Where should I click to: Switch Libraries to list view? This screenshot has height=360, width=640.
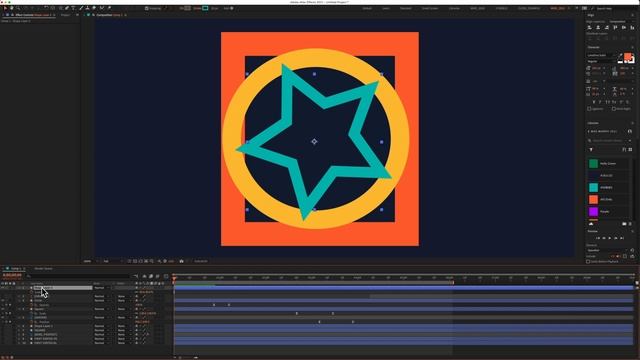[624, 149]
